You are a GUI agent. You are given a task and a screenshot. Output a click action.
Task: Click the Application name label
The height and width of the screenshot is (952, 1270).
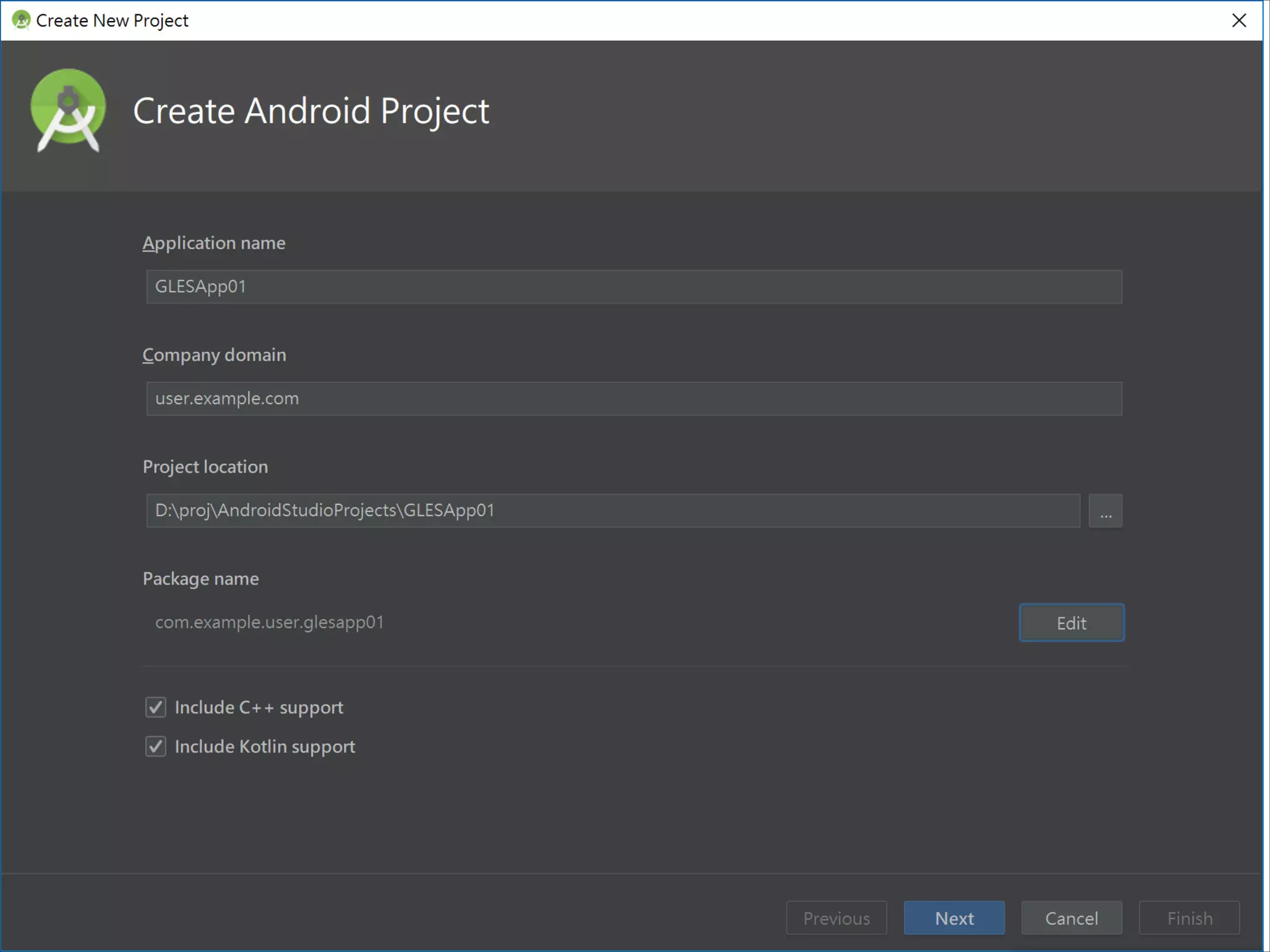[214, 243]
